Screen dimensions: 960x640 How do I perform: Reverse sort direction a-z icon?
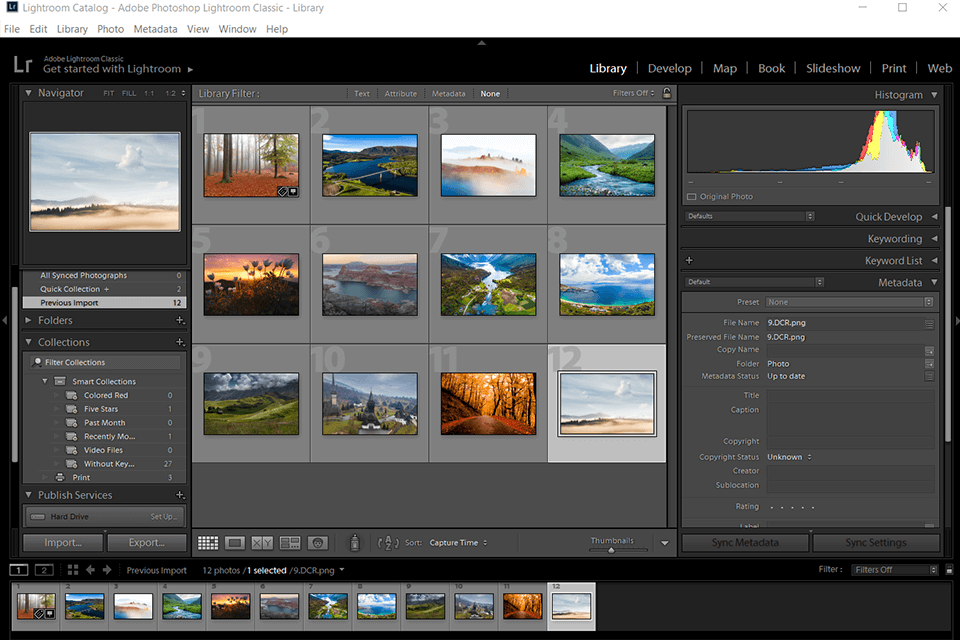click(x=388, y=543)
